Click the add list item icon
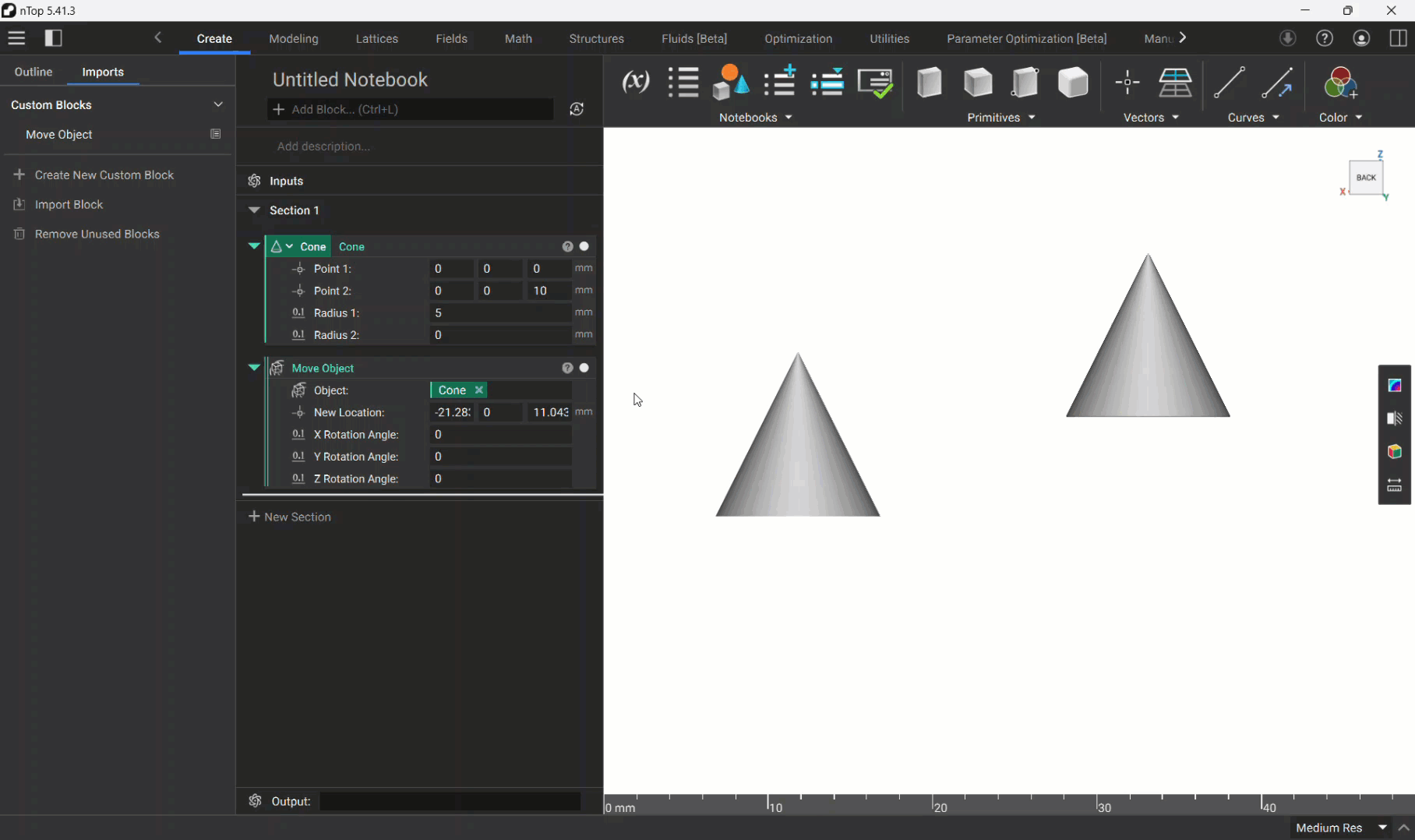Viewport: 1415px width, 840px height. (779, 82)
